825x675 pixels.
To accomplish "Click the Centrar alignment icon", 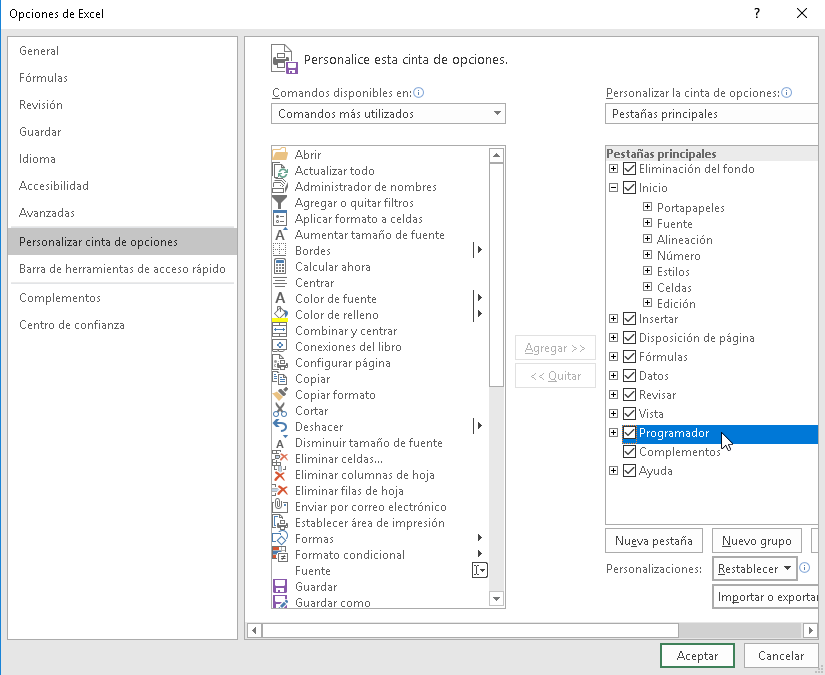I will (x=280, y=283).
